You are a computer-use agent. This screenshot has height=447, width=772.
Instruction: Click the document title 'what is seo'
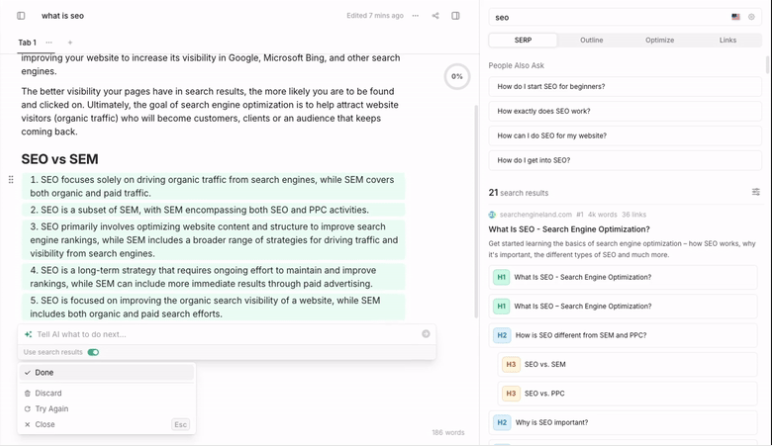tap(63, 16)
